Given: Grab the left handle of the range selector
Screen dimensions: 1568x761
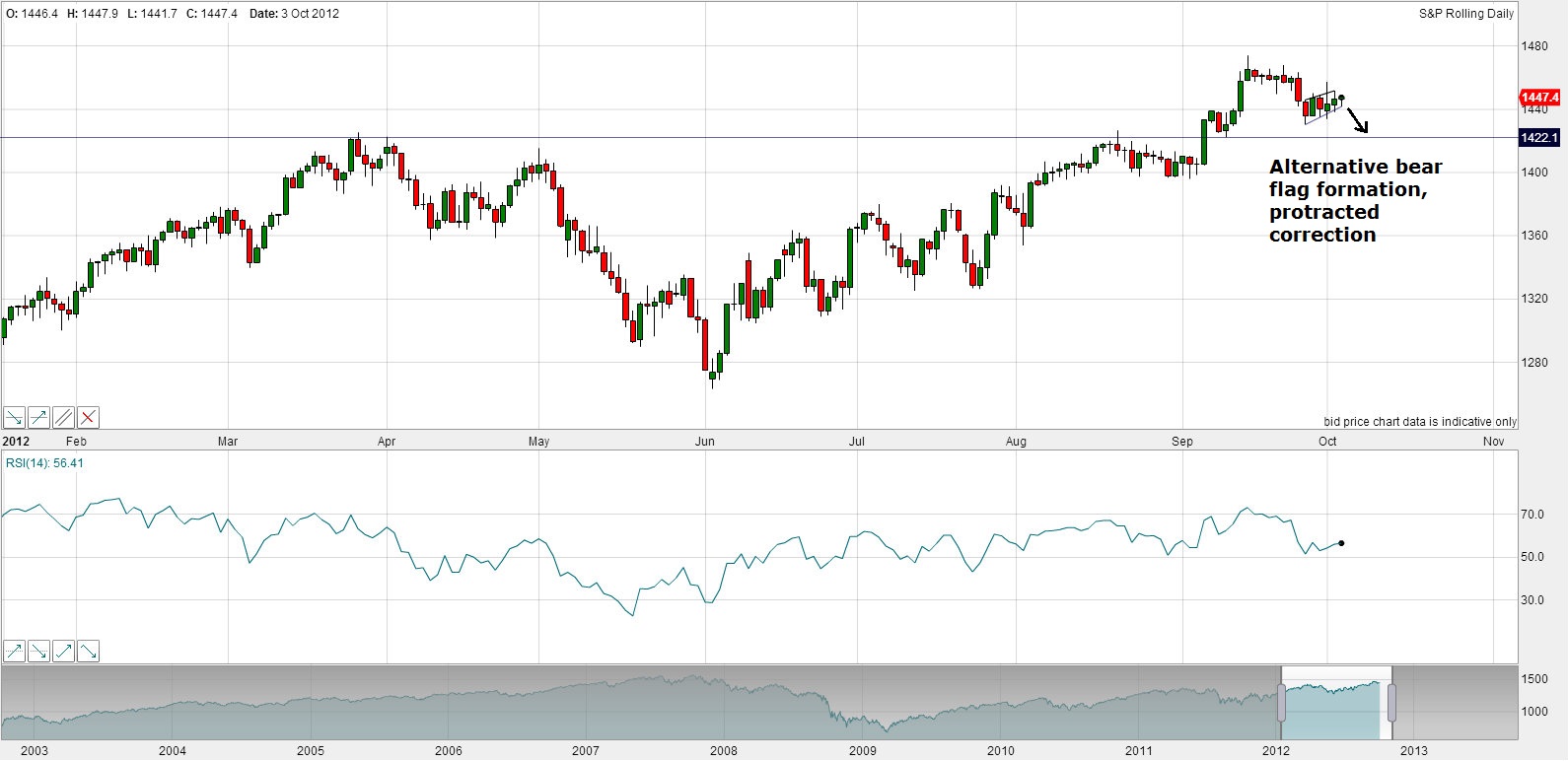Looking at the screenshot, I should point(1282,702).
